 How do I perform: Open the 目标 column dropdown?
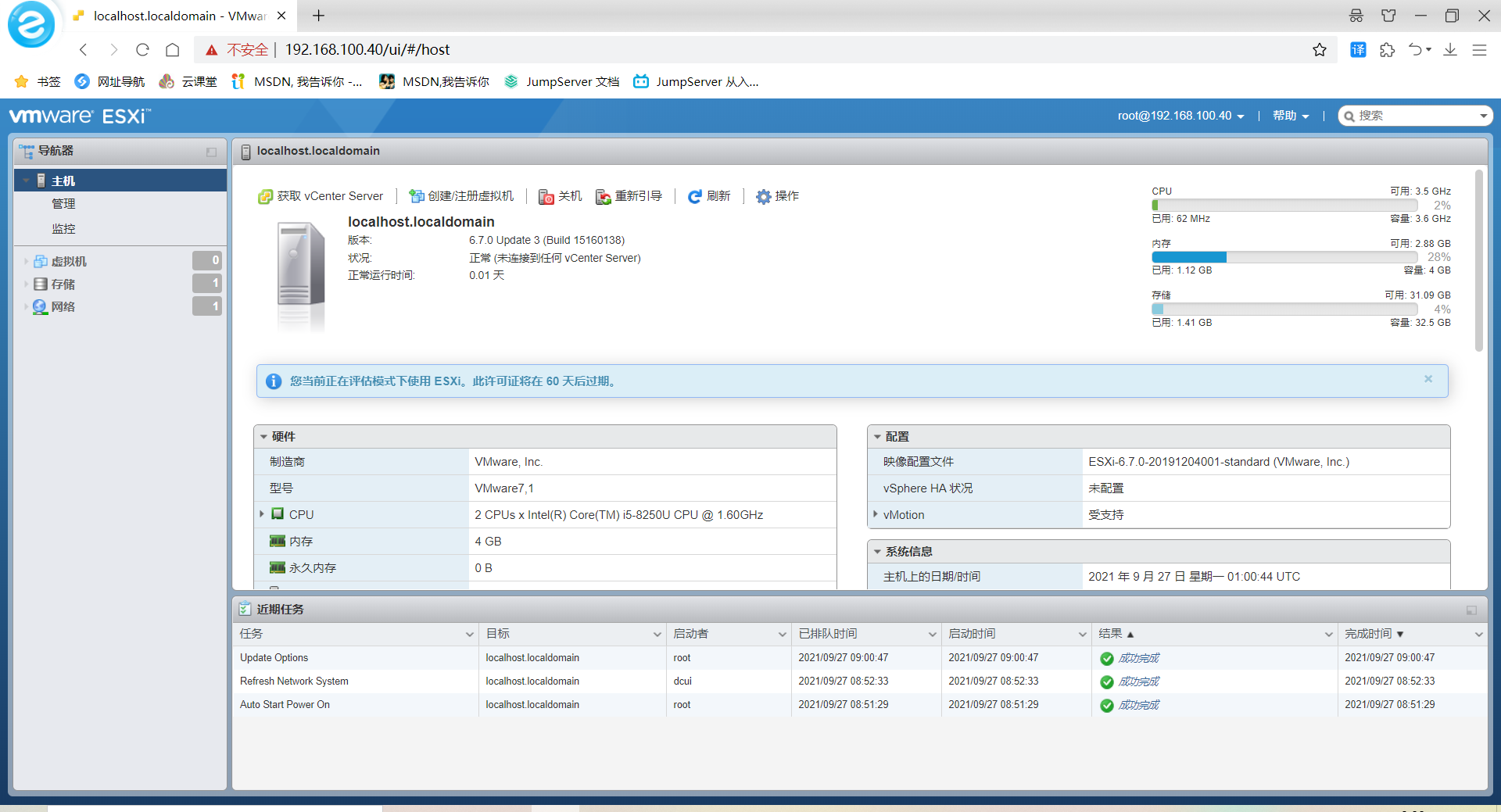657,634
